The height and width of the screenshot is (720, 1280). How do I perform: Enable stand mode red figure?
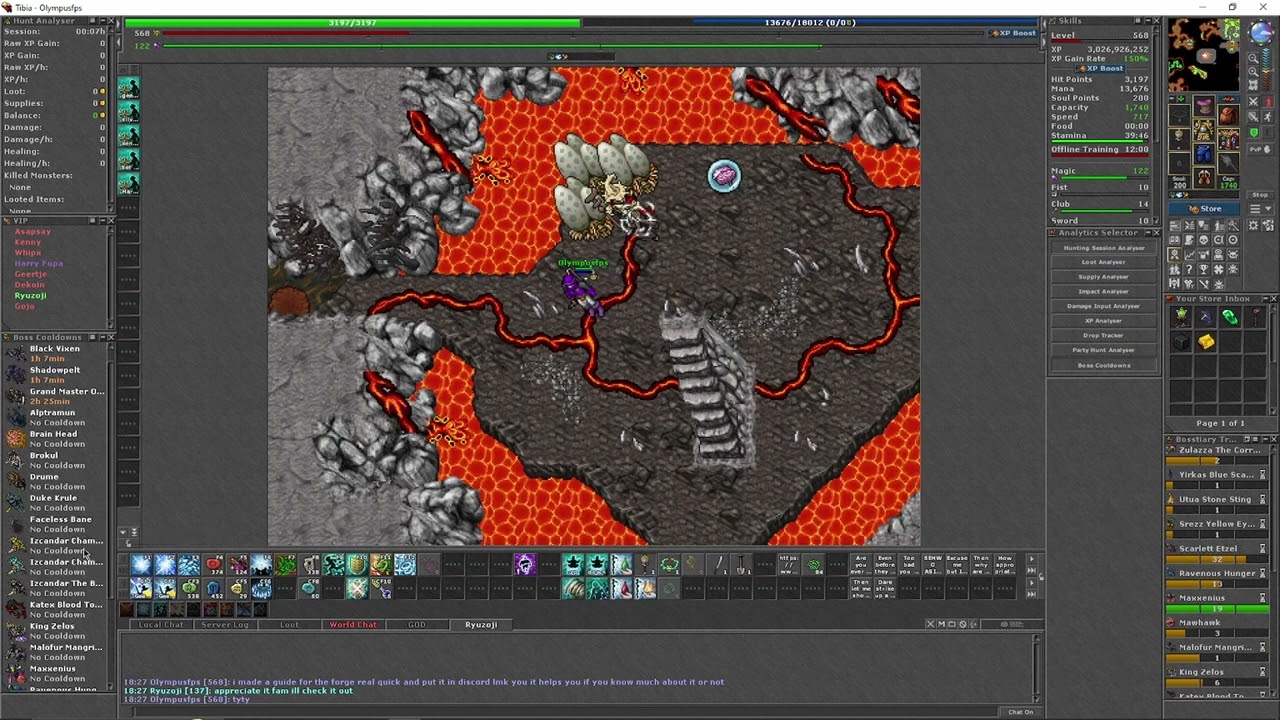[x=1267, y=101]
